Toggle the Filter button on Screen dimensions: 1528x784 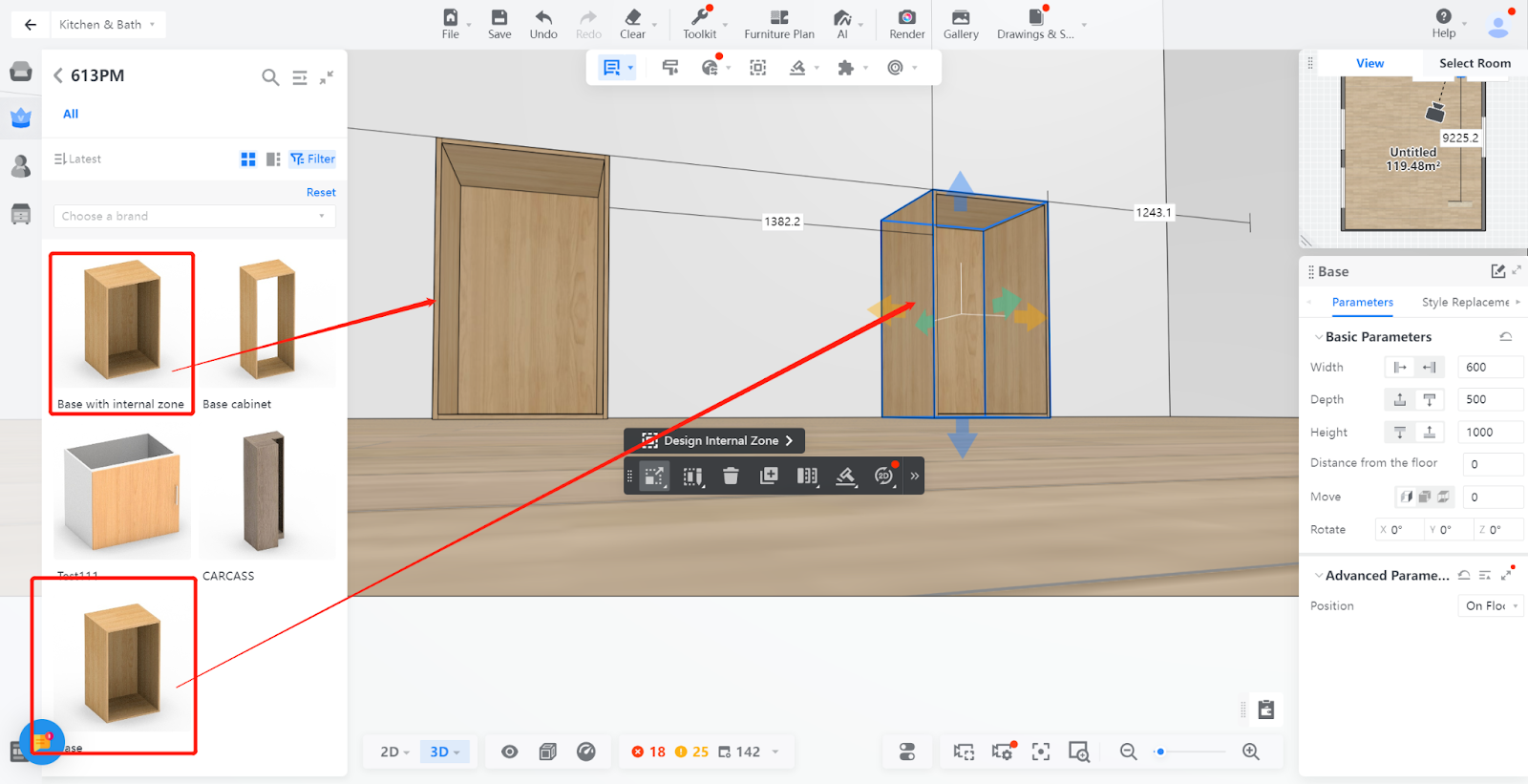point(313,159)
